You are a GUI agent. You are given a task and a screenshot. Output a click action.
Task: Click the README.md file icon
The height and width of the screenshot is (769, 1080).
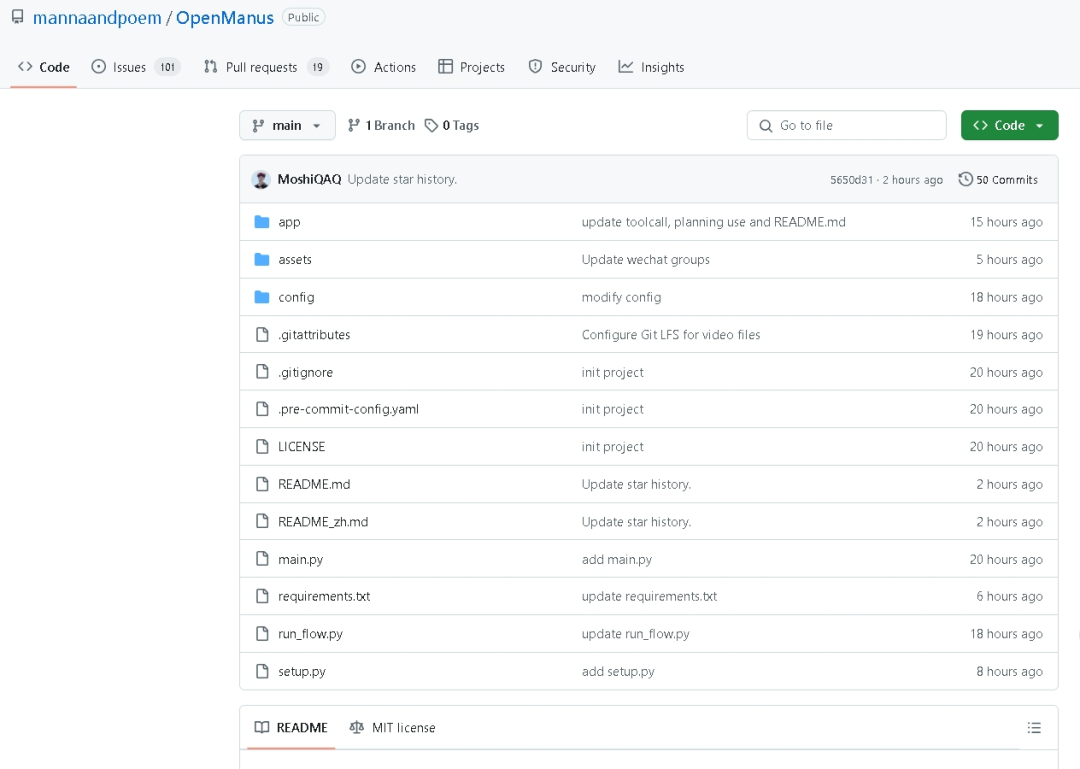(x=262, y=484)
